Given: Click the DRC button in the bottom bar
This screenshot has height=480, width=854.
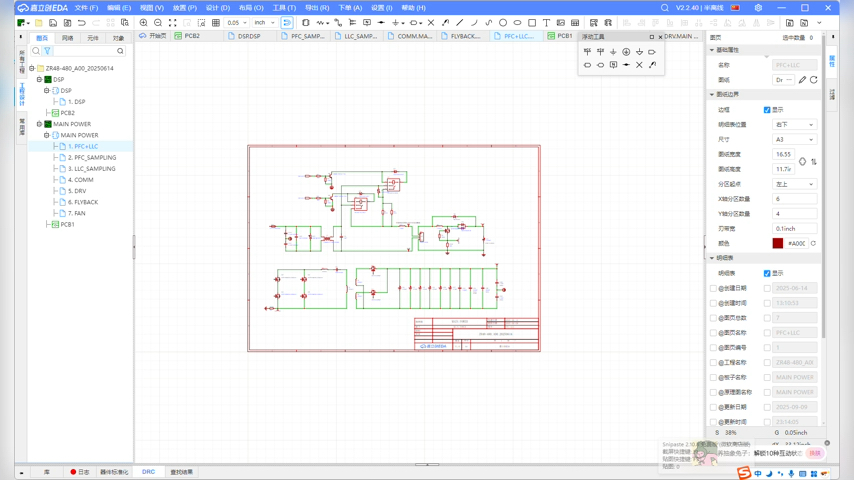Looking at the screenshot, I should point(148,472).
